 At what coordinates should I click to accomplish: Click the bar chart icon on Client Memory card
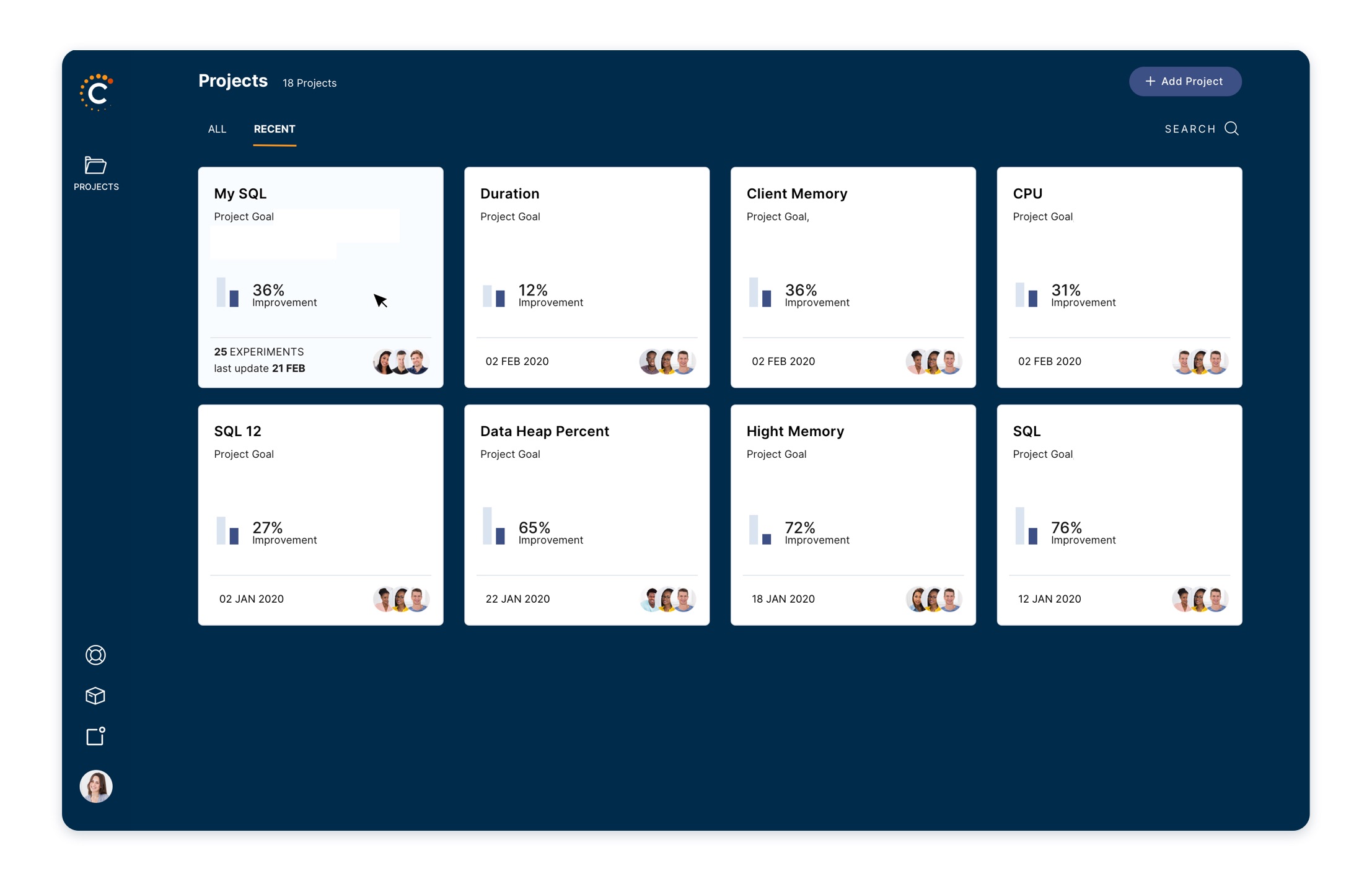[760, 292]
